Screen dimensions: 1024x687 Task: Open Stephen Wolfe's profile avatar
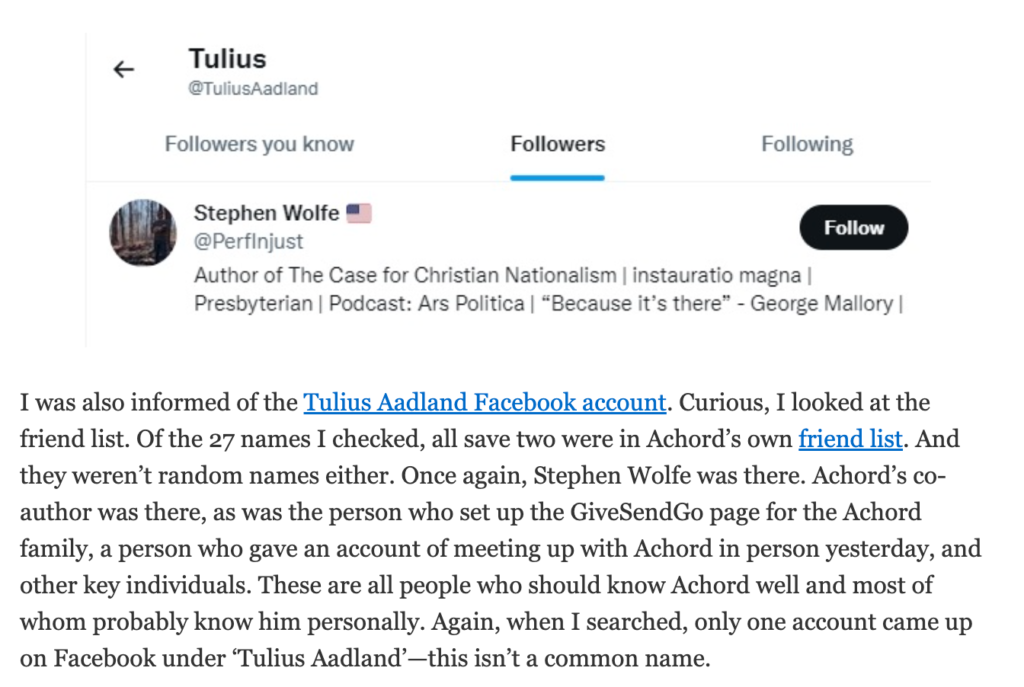(x=143, y=232)
